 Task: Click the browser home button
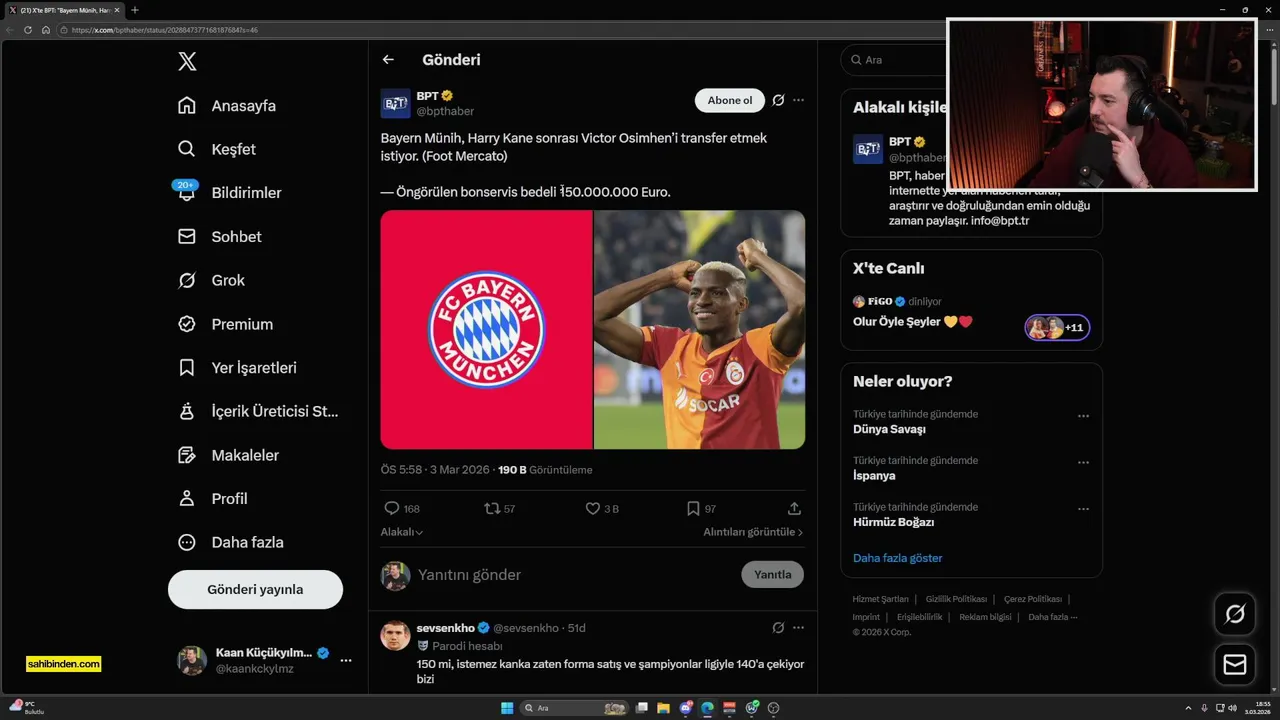(46, 30)
